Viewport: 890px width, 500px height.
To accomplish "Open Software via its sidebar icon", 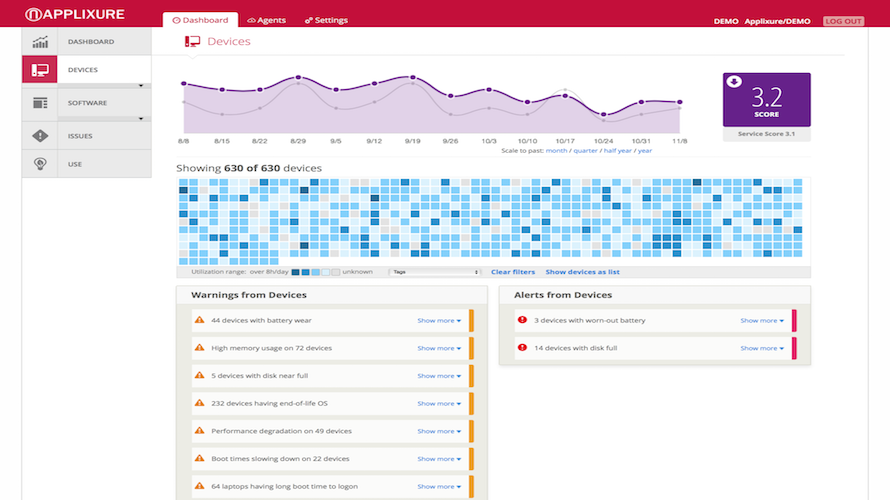I will pyautogui.click(x=40, y=103).
